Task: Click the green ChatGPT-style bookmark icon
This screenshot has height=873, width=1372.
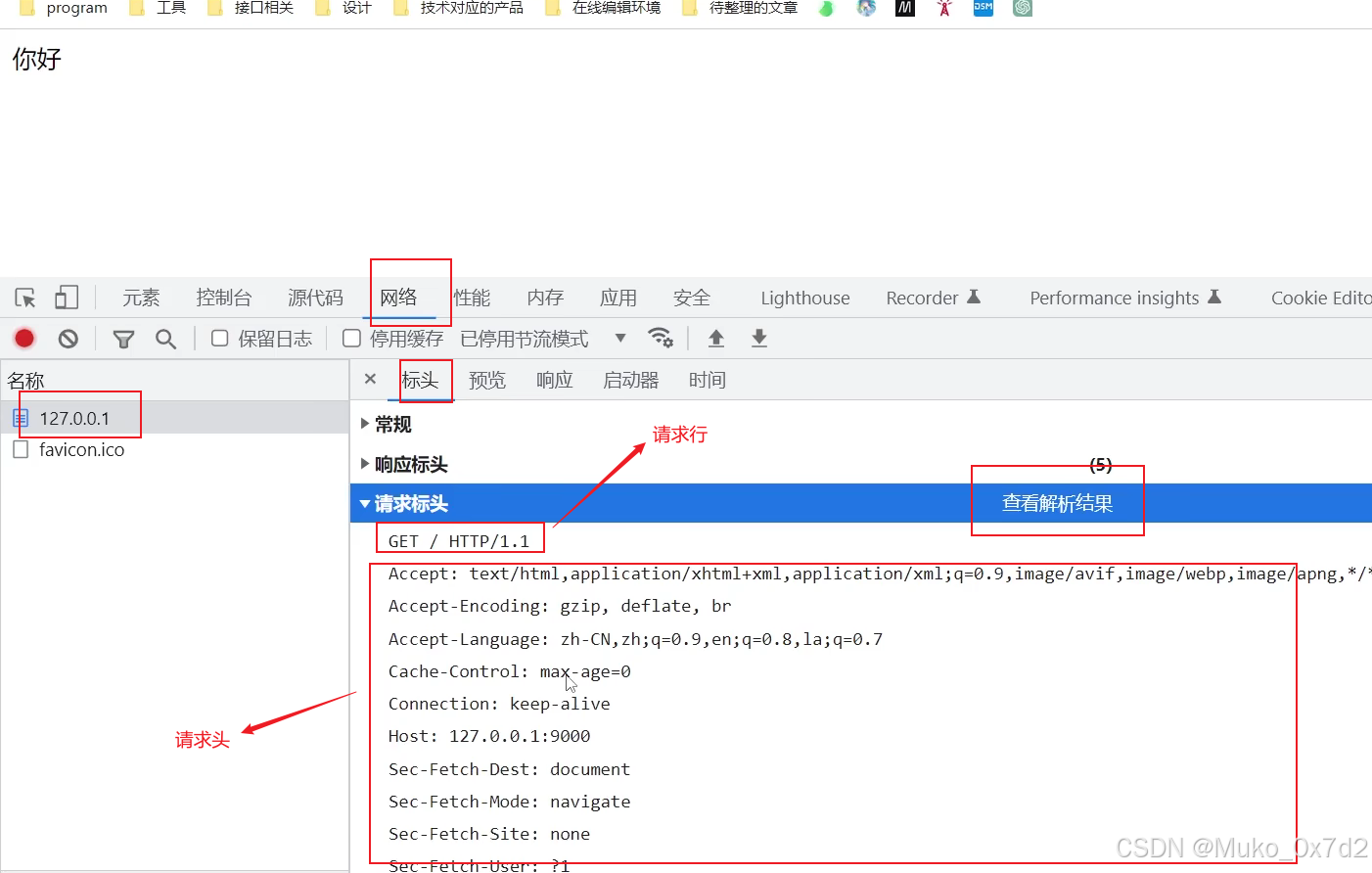Action: [x=1023, y=8]
